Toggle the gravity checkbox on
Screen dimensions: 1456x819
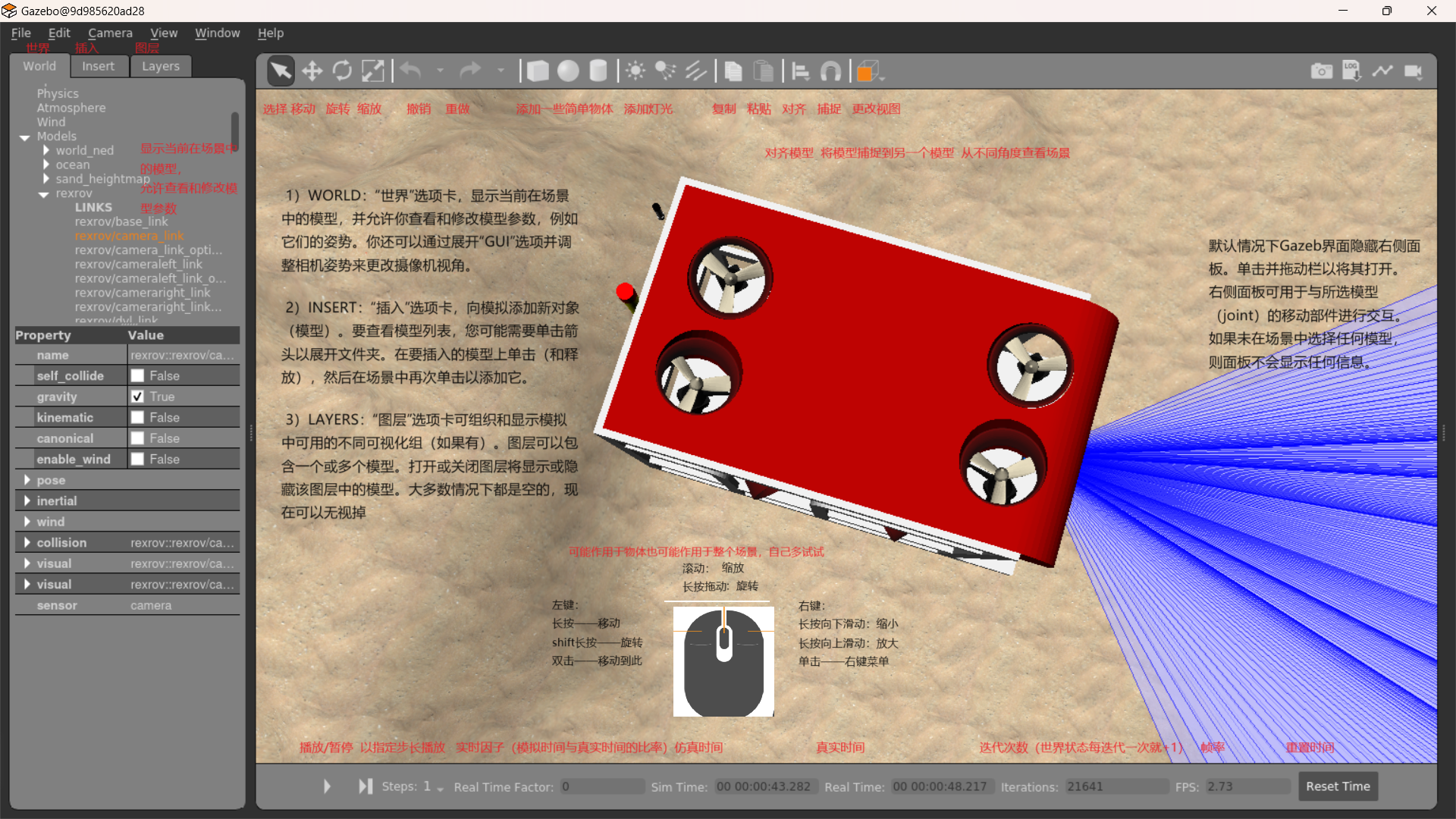click(137, 396)
